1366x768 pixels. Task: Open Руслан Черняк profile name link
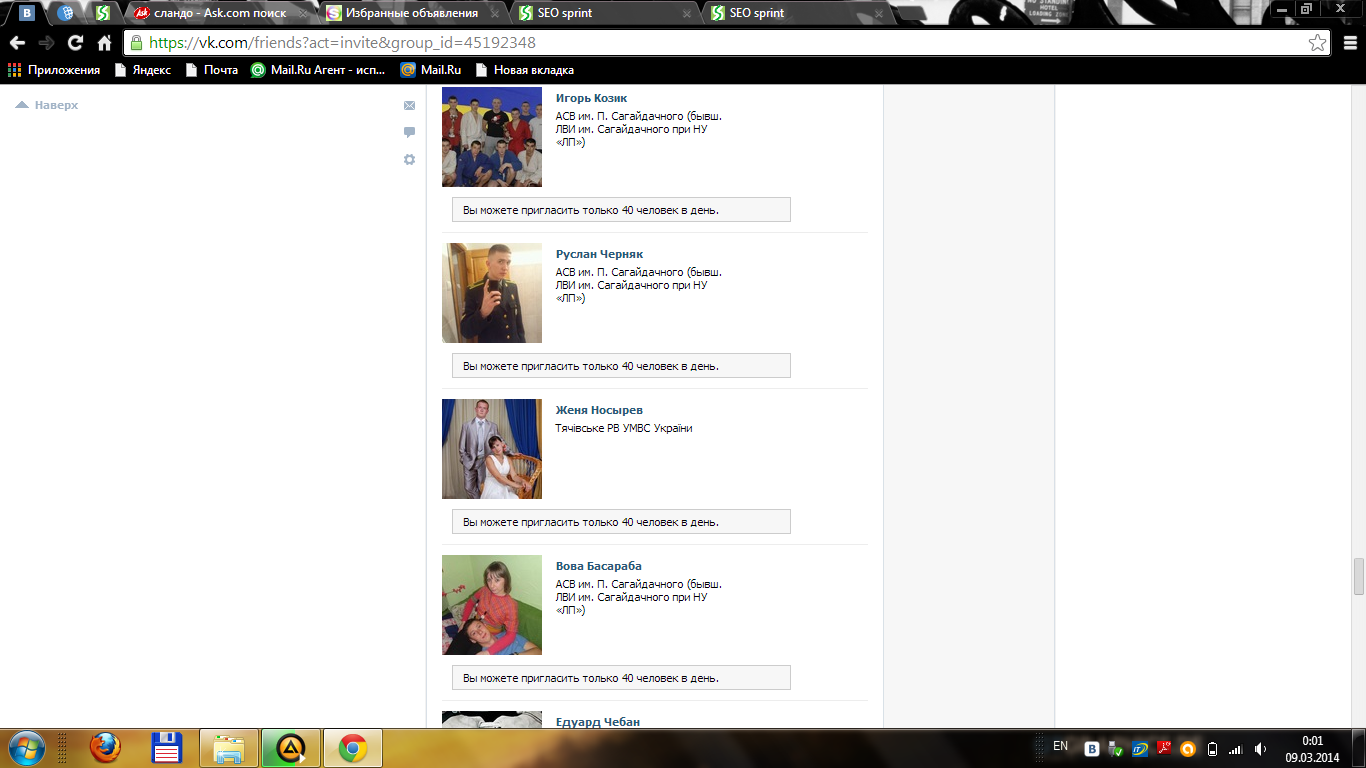click(599, 254)
